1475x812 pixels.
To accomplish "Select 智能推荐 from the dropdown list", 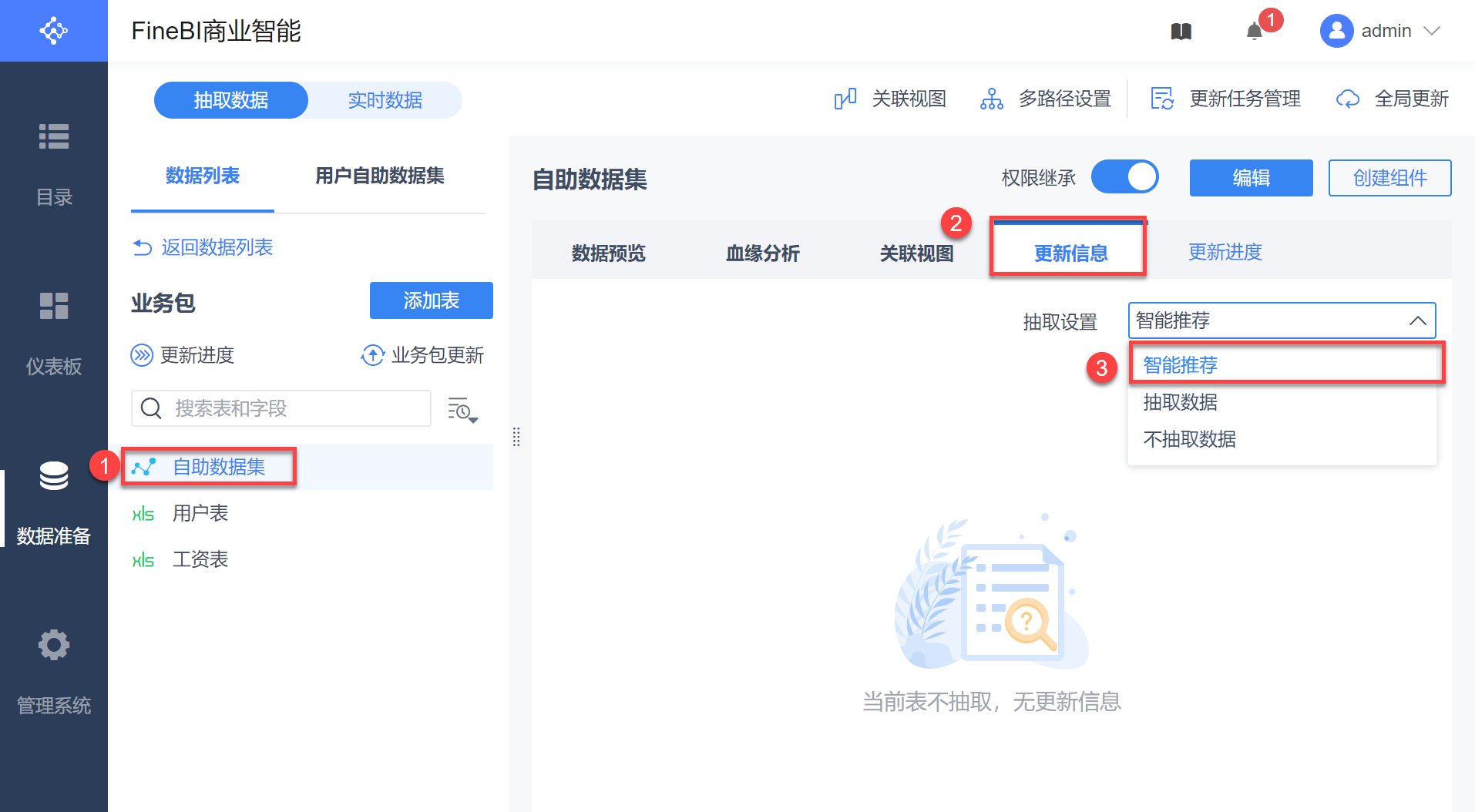I will pos(1282,365).
